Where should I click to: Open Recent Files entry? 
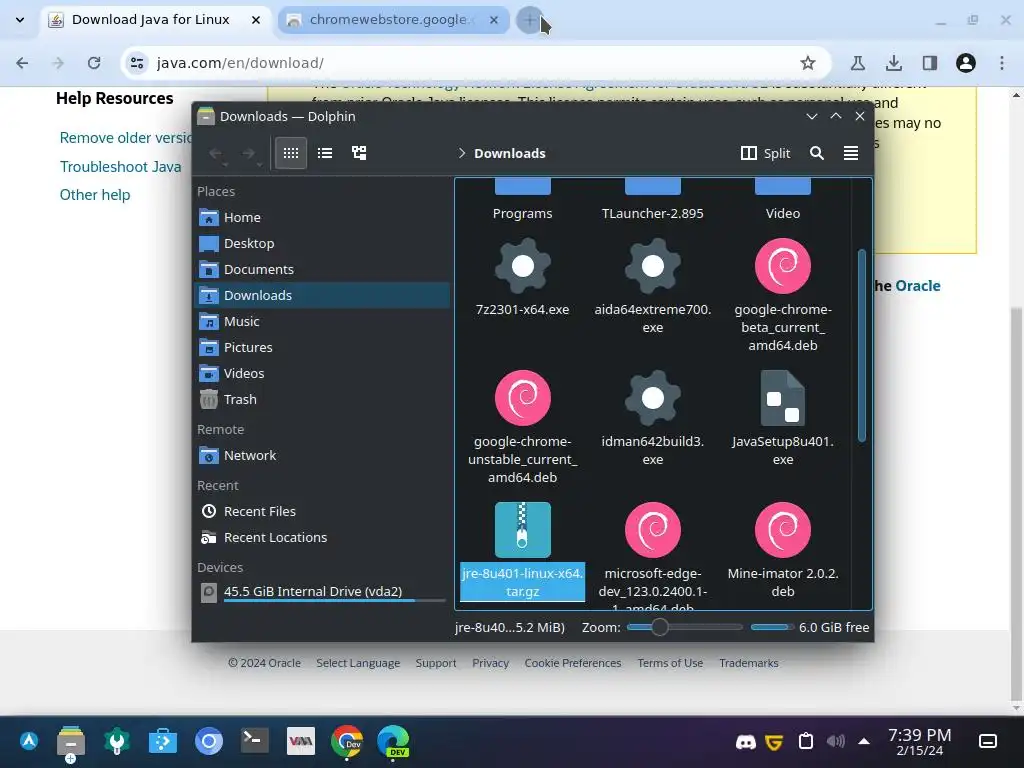coord(322,511)
